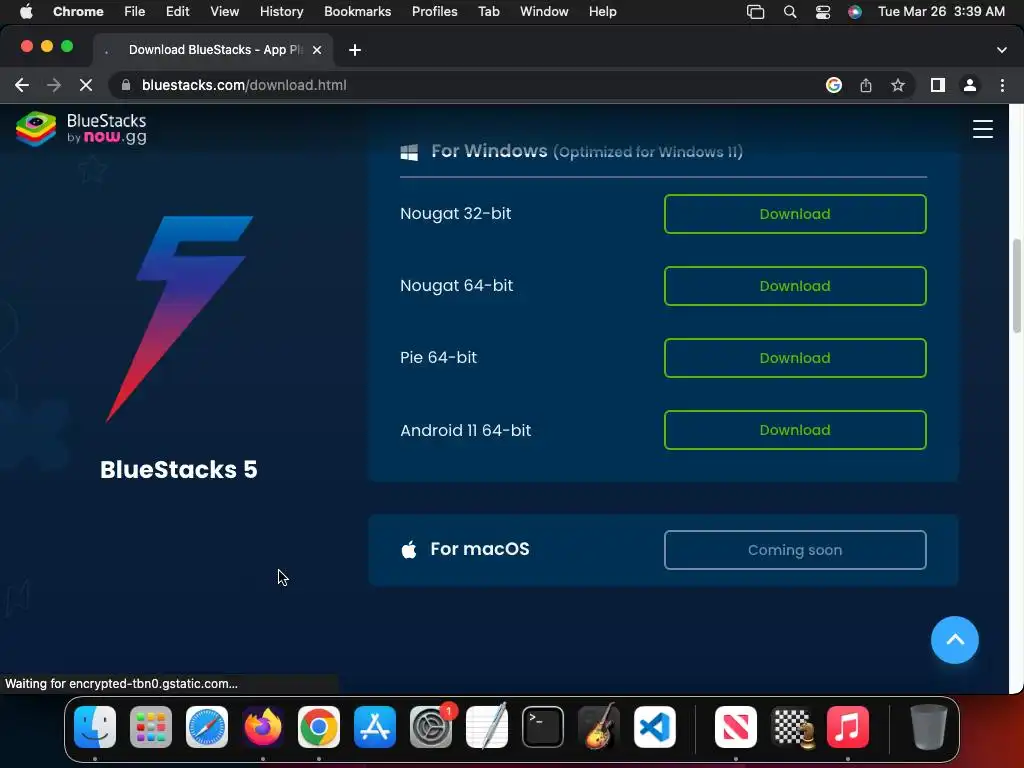
Task: Click the BlueStacks 5 lightning logo
Action: point(180,319)
